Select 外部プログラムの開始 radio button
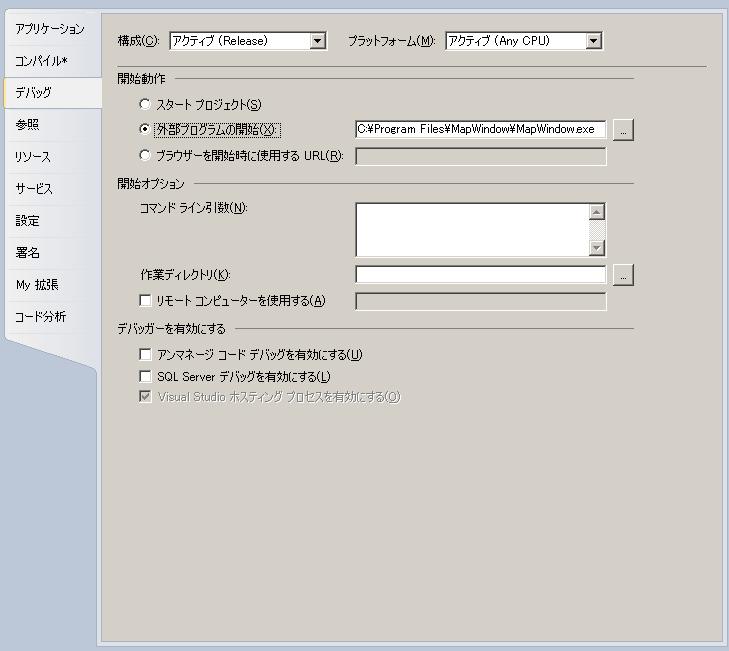 pyautogui.click(x=146, y=129)
